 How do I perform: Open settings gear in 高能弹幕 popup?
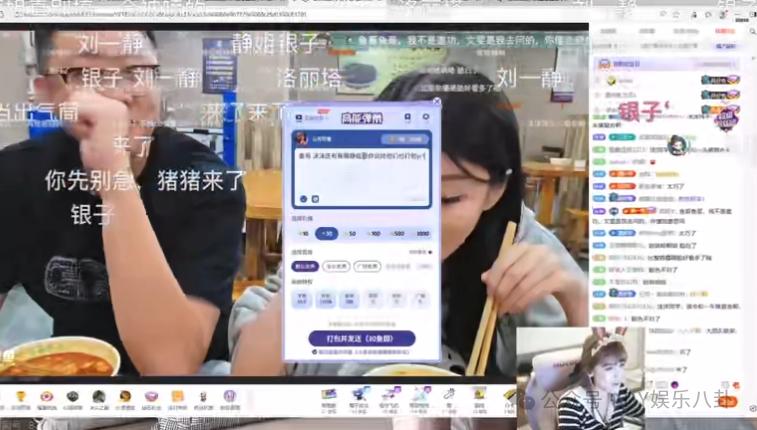pyautogui.click(x=425, y=117)
